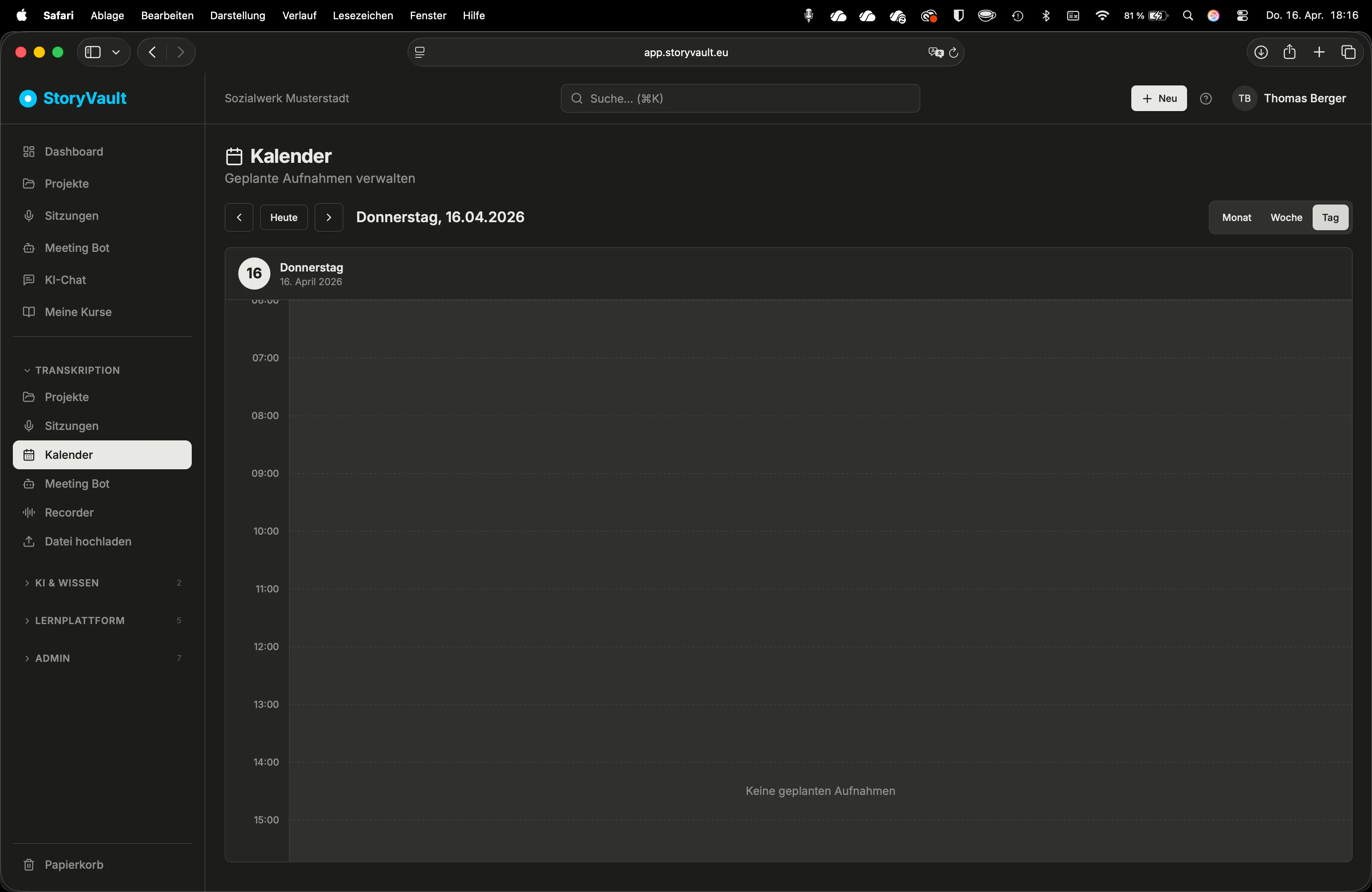Click the menu bar clock 'Do. 16. Apr. 18:16'
The height and width of the screenshot is (892, 1372).
1312,16
